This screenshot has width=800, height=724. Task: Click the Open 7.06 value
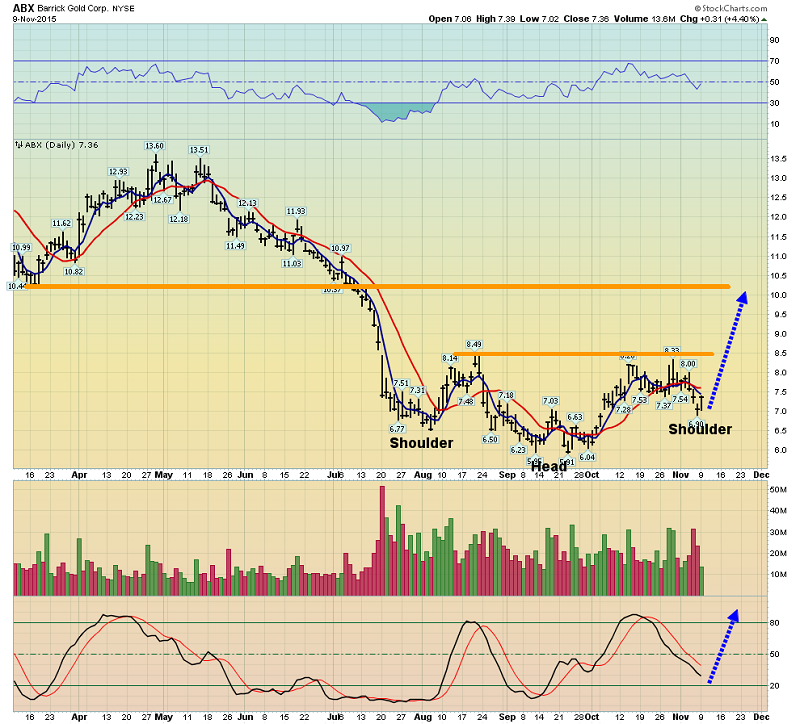coord(450,19)
